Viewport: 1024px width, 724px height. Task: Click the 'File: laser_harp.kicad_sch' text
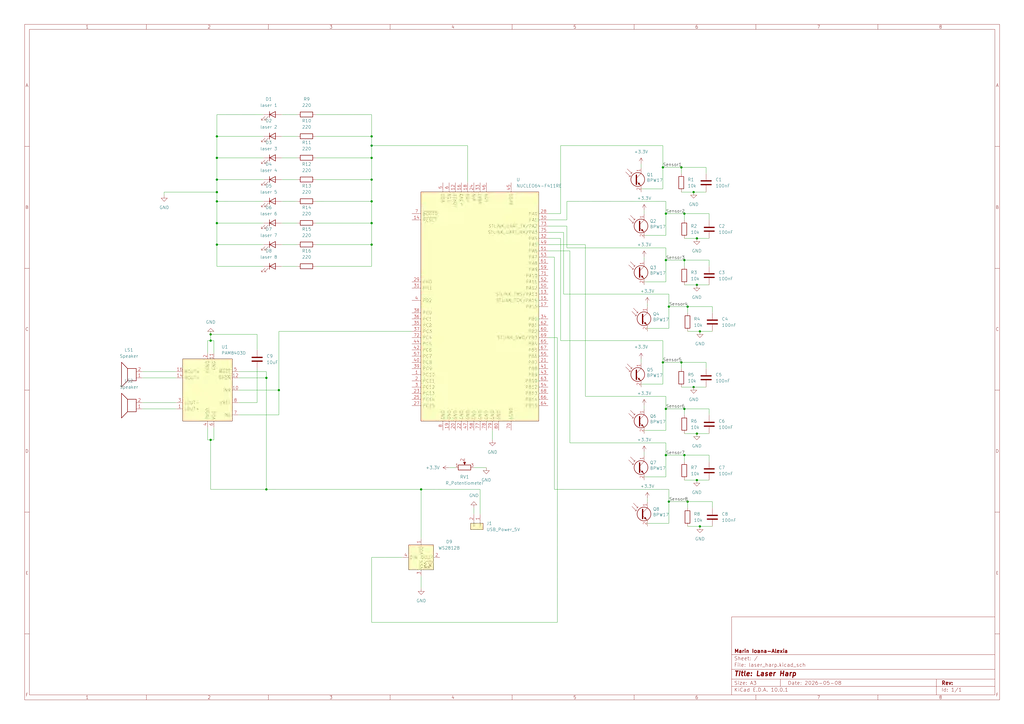click(x=769, y=665)
